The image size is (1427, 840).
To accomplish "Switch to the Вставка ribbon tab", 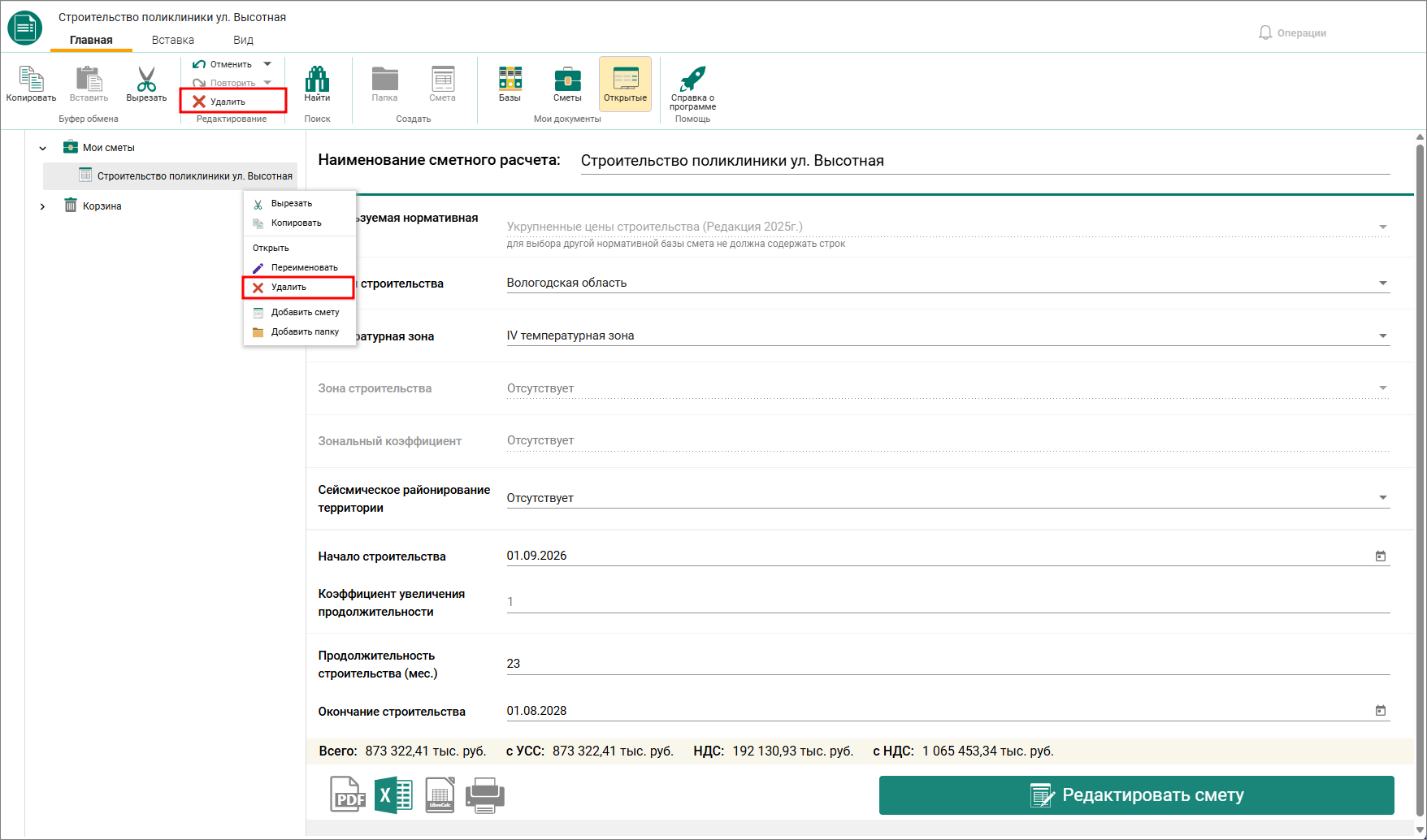I will pos(172,40).
